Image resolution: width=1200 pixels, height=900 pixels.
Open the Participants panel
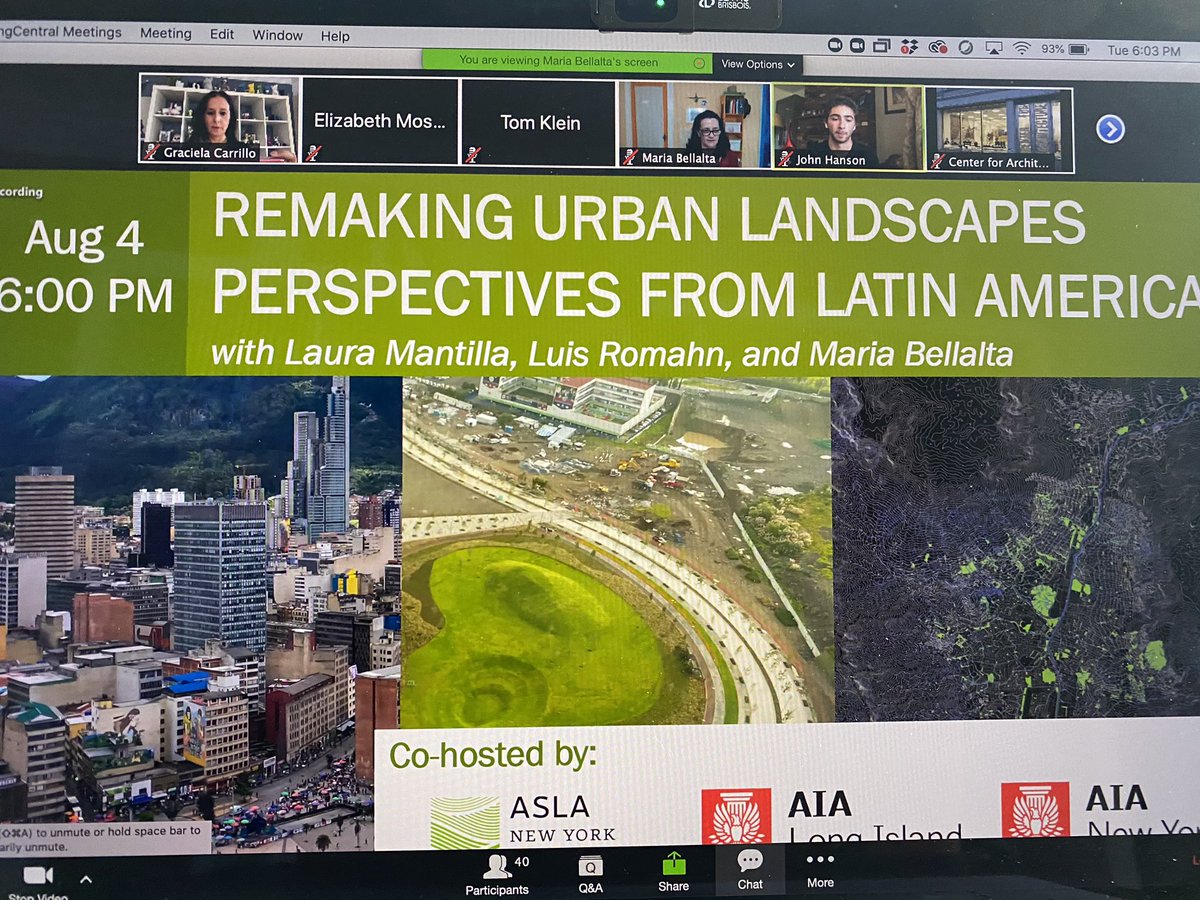497,873
